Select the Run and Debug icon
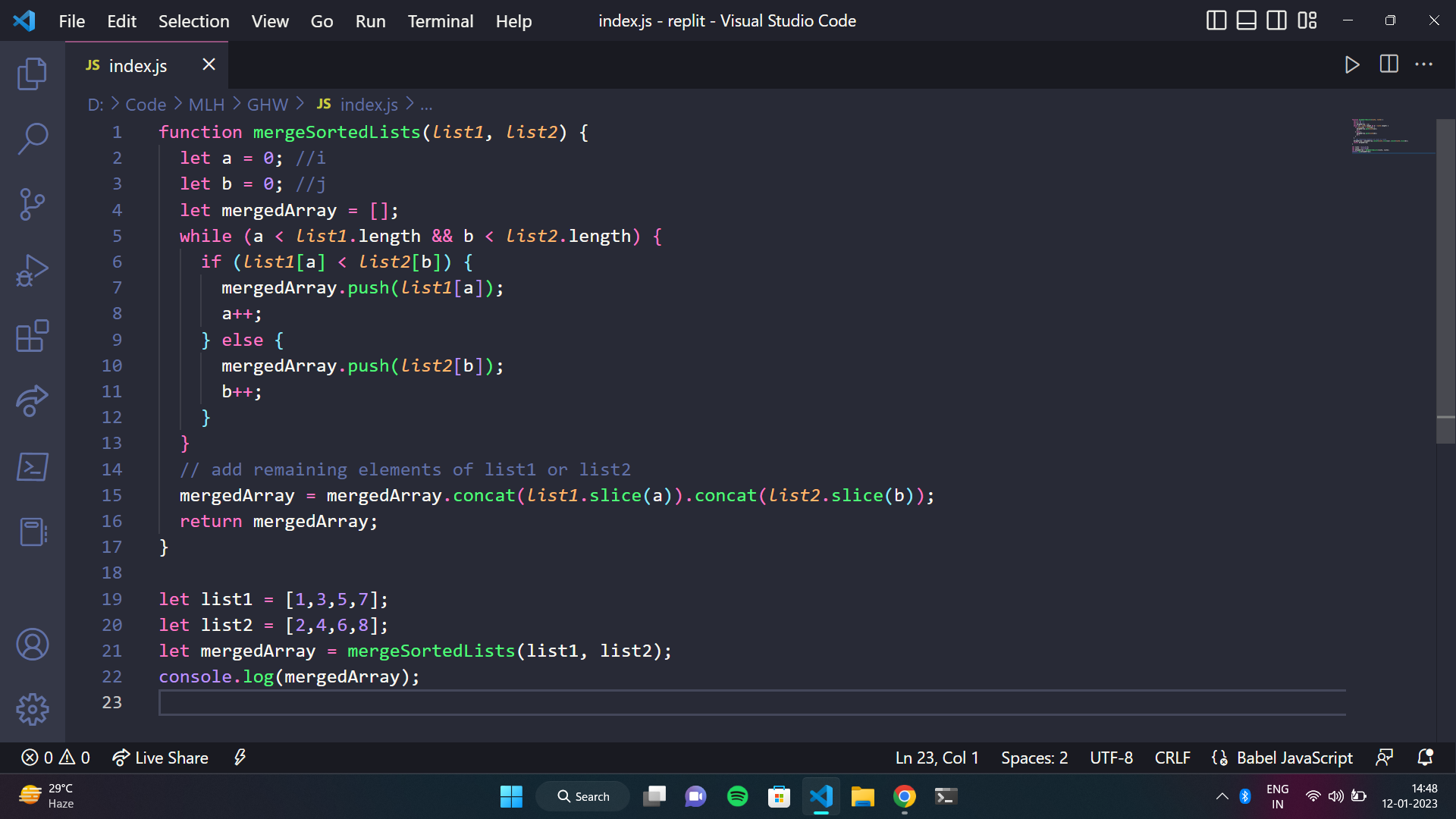The height and width of the screenshot is (819, 1456). coord(32,270)
